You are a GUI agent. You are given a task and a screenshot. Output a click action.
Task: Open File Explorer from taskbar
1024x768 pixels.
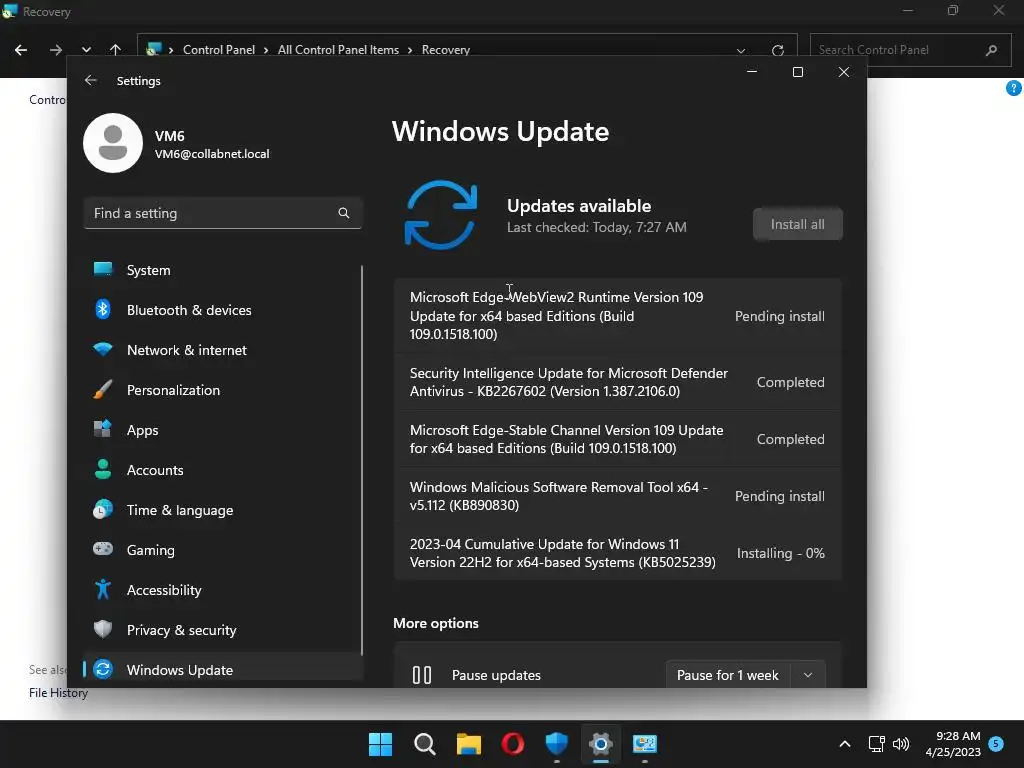point(468,744)
